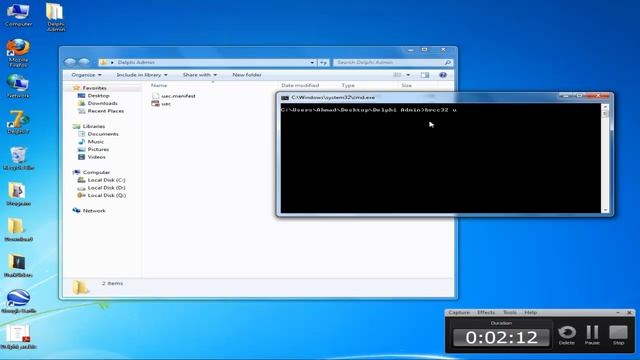Click the cmd.exe title bar icon

coord(285,98)
